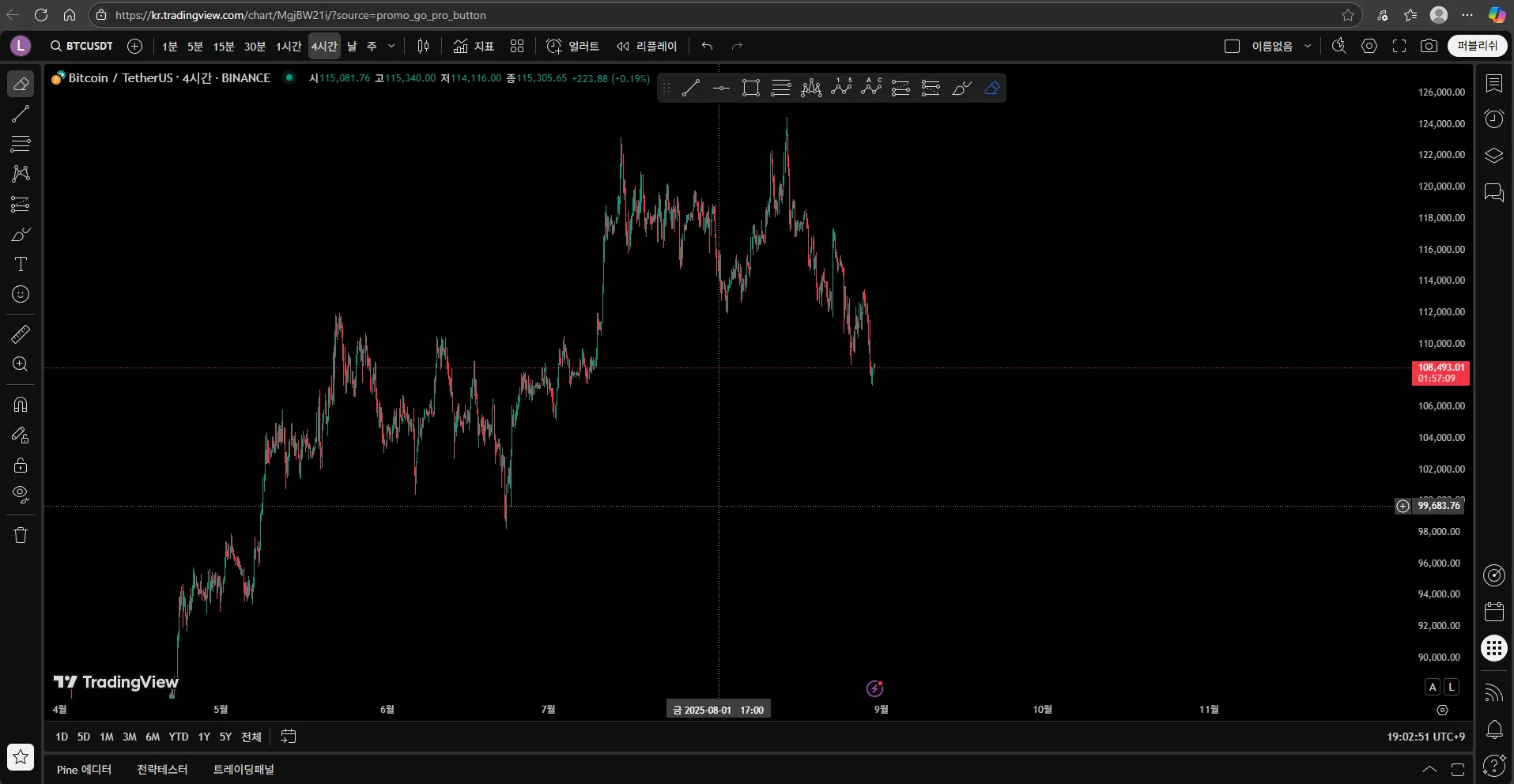Hide all drawings with eye icon
The image size is (1514, 784).
pyautogui.click(x=21, y=496)
